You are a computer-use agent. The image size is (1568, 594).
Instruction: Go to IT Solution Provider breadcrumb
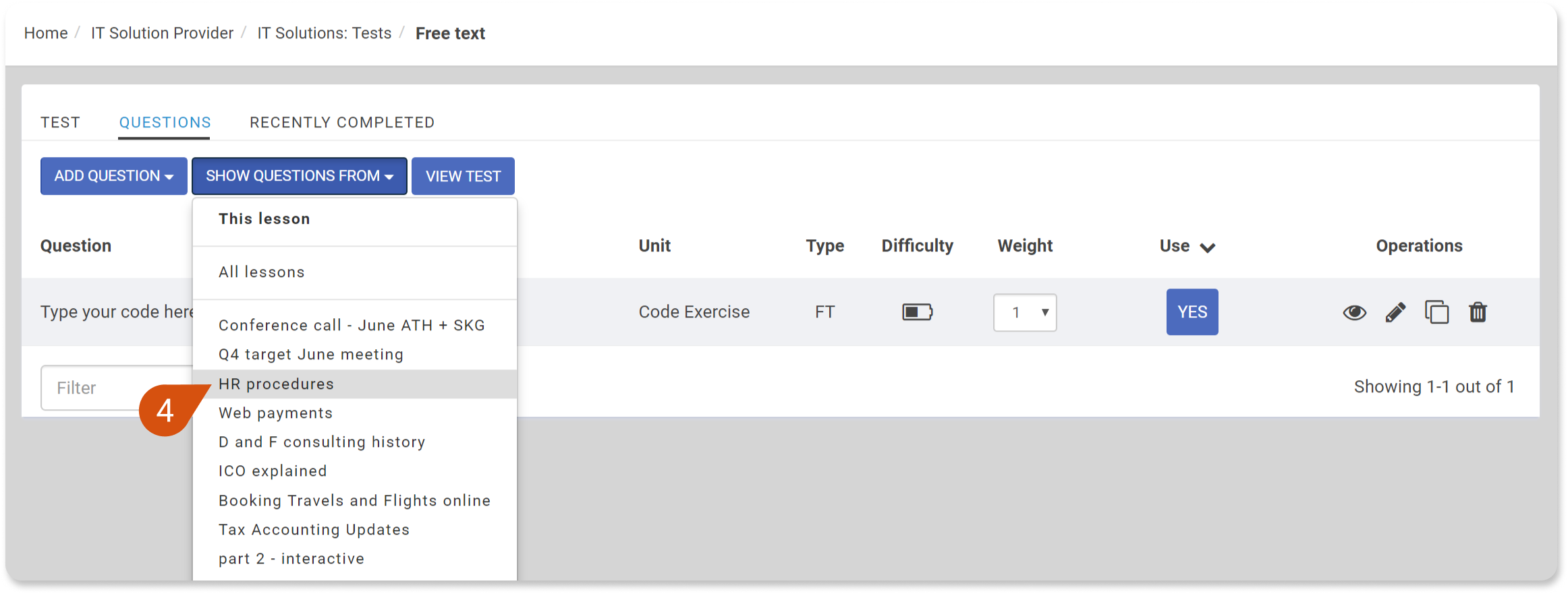(162, 33)
